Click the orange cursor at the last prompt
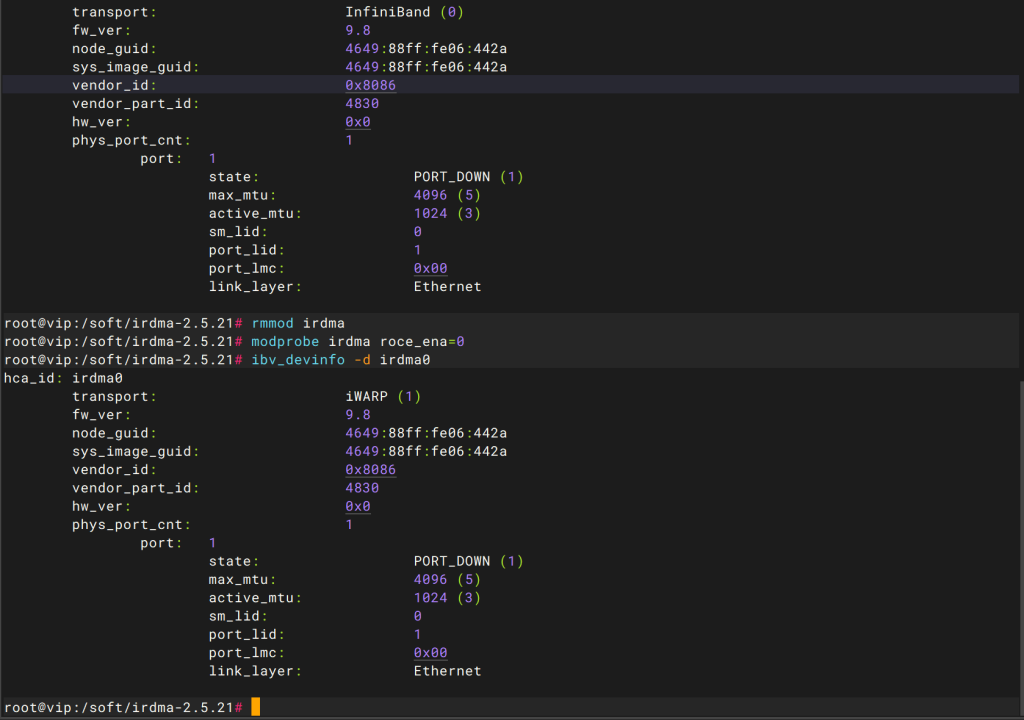The image size is (1024, 720). [255, 707]
